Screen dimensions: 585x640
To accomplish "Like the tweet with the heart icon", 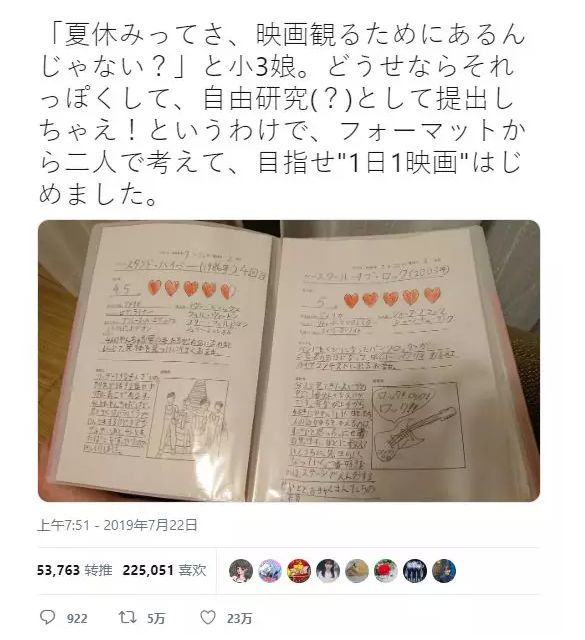I will (208, 617).
